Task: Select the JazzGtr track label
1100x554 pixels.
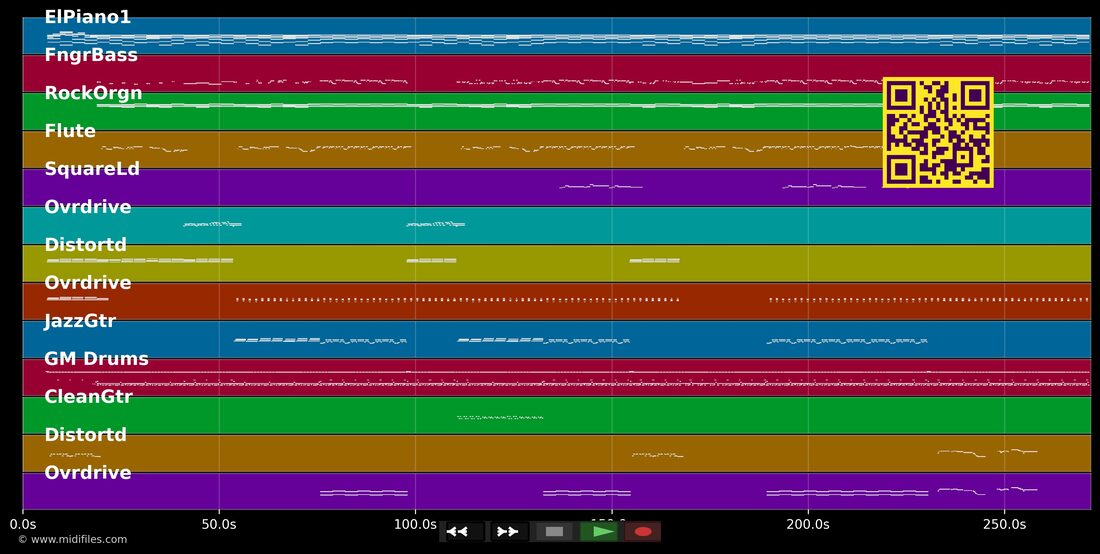Action: [x=80, y=320]
